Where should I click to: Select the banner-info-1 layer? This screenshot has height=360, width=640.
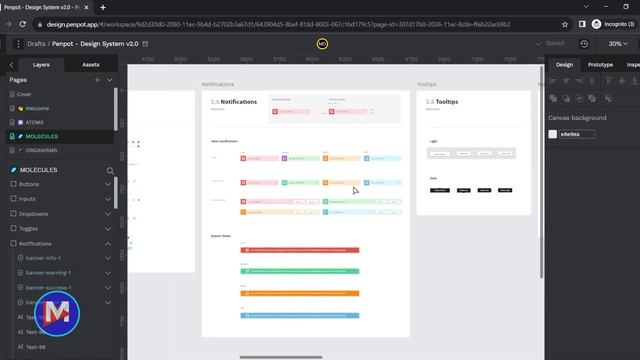pos(43,258)
